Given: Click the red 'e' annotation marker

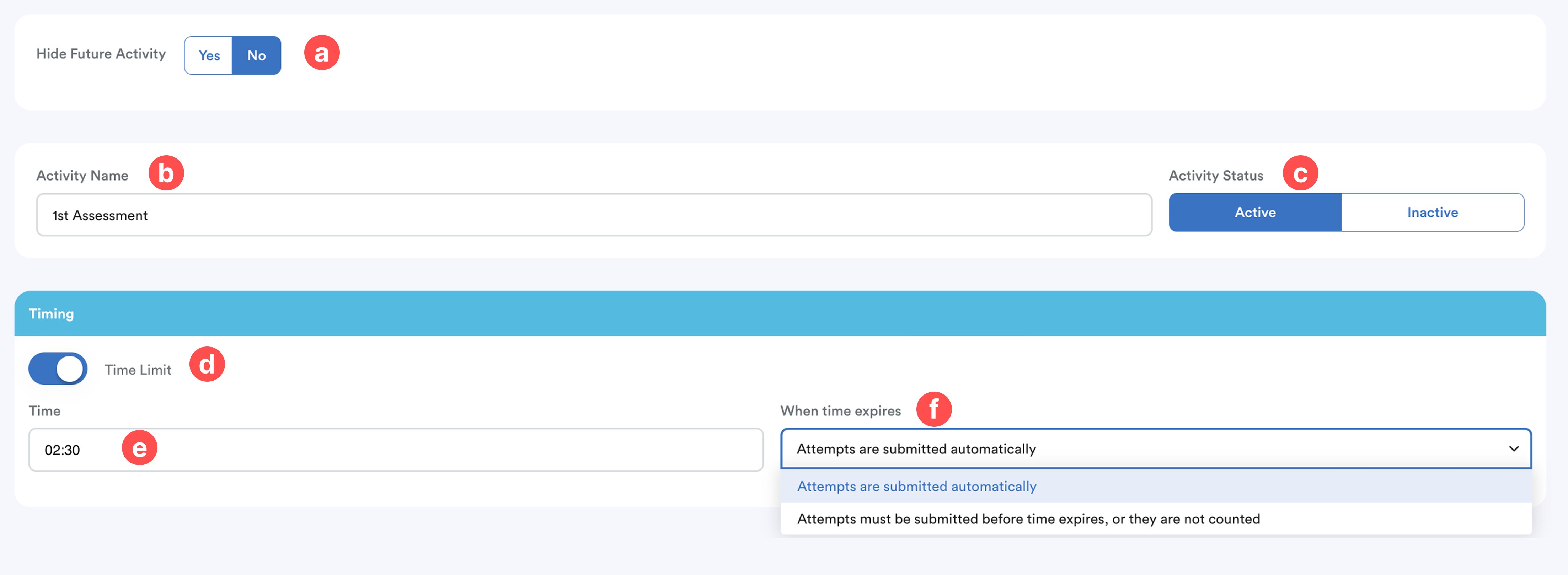Looking at the screenshot, I should coord(139,448).
